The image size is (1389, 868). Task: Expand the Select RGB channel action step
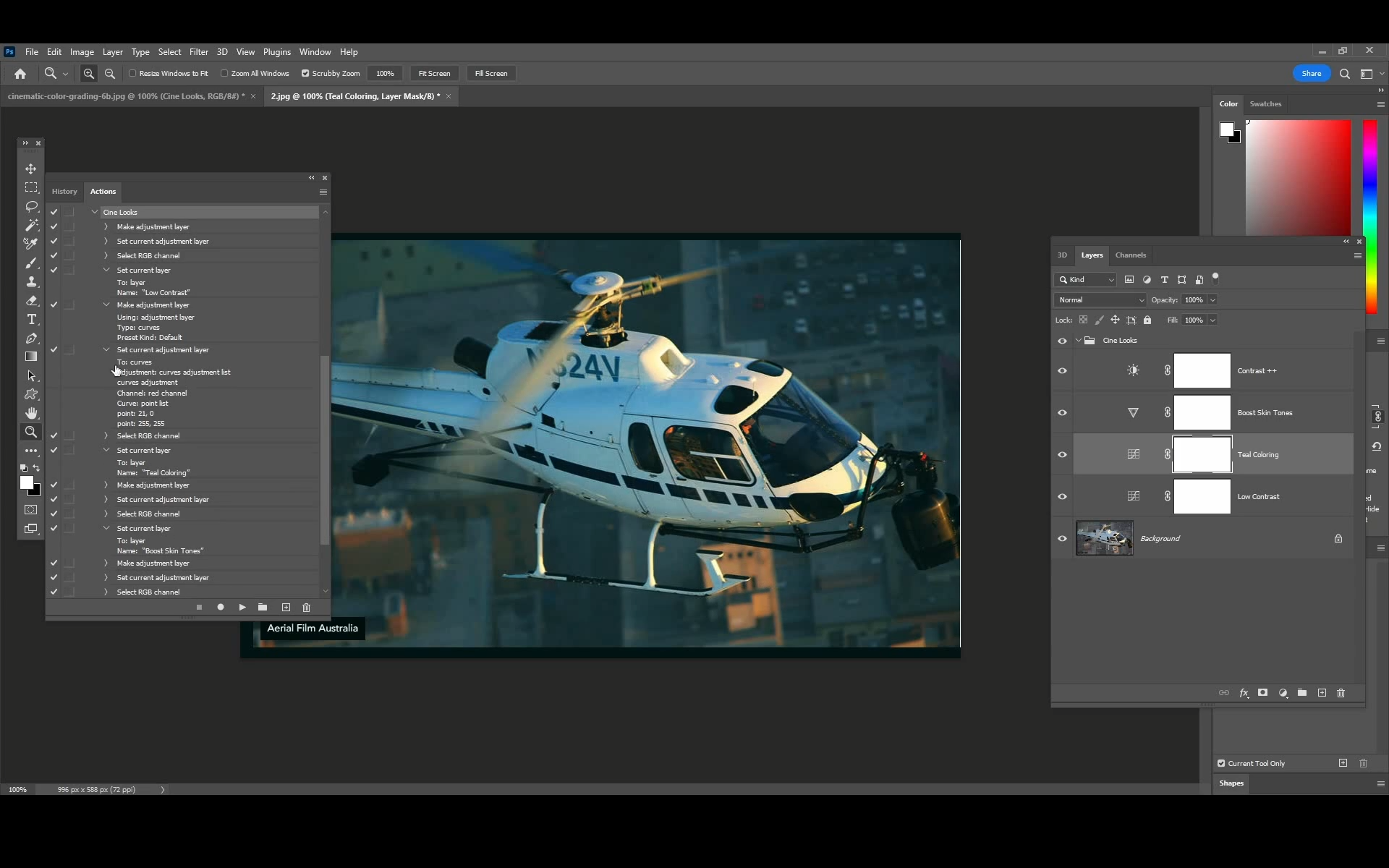tap(106, 255)
